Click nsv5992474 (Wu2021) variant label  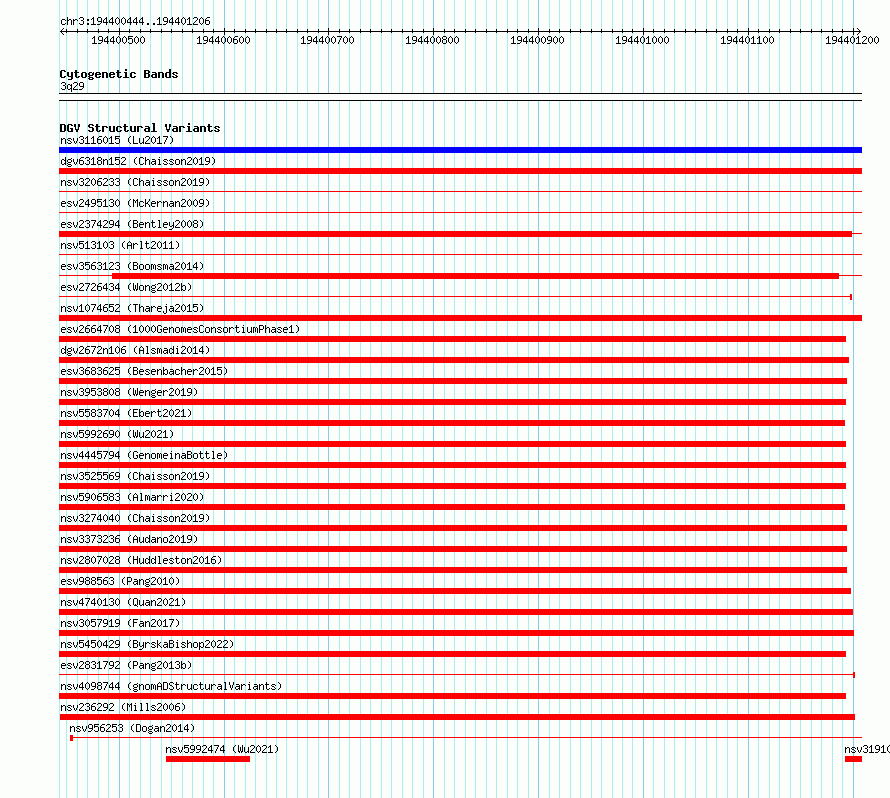pos(222,749)
